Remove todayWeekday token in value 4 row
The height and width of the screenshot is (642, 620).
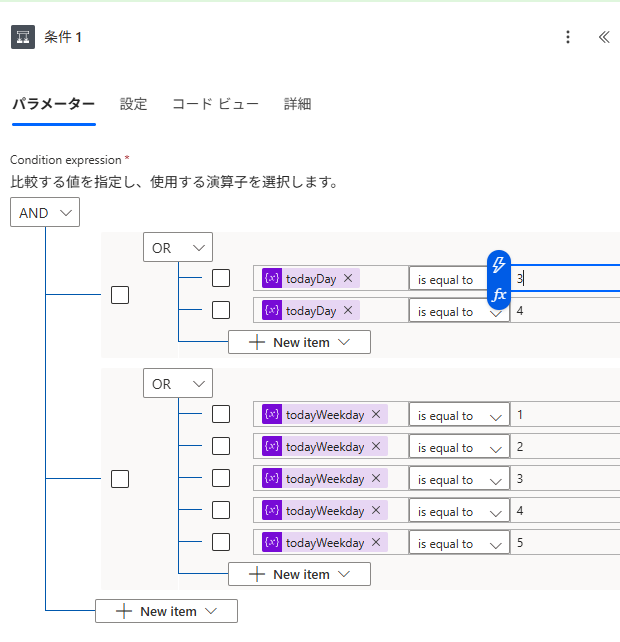(x=376, y=510)
